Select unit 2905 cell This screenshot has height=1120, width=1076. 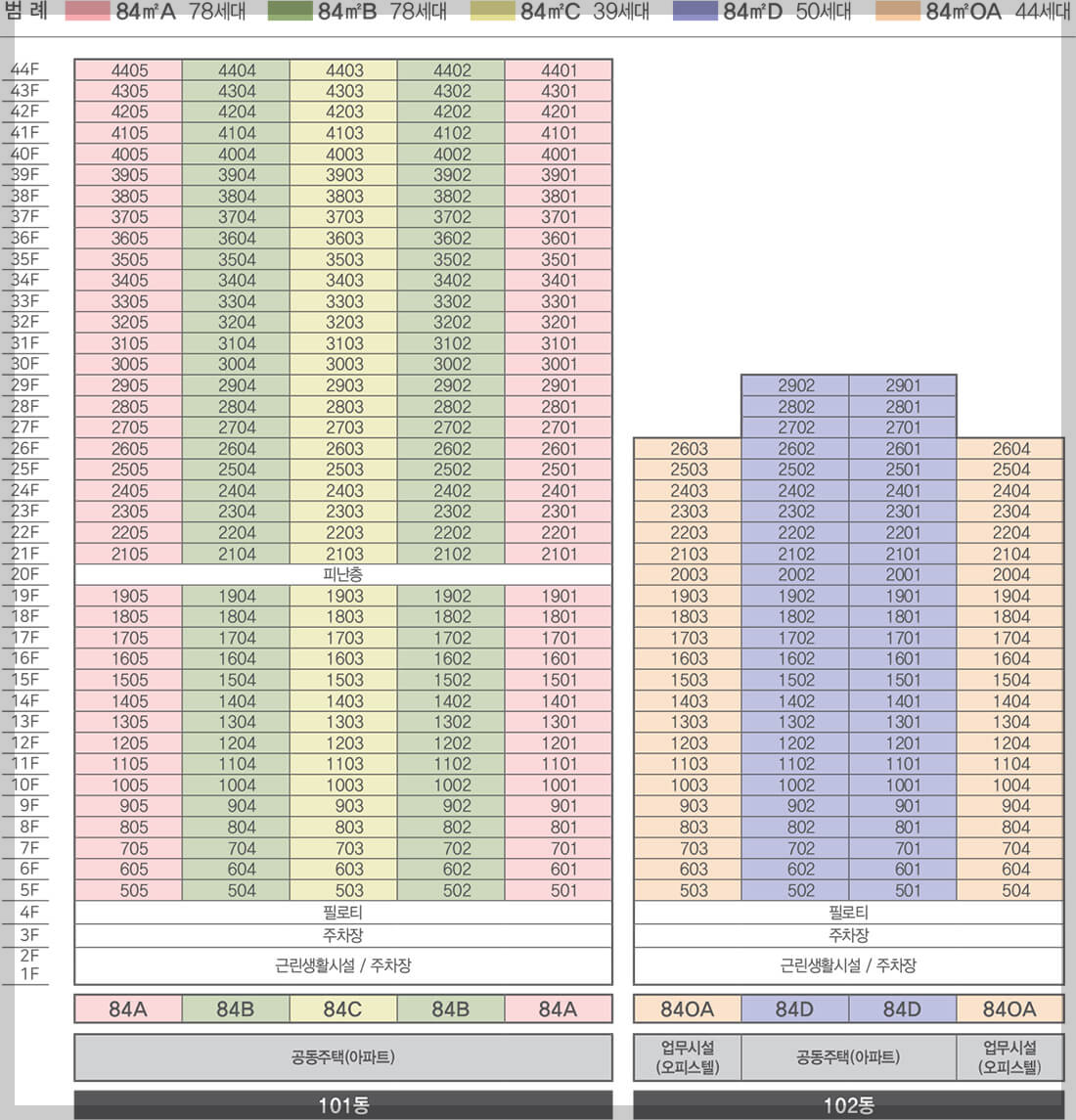(128, 385)
